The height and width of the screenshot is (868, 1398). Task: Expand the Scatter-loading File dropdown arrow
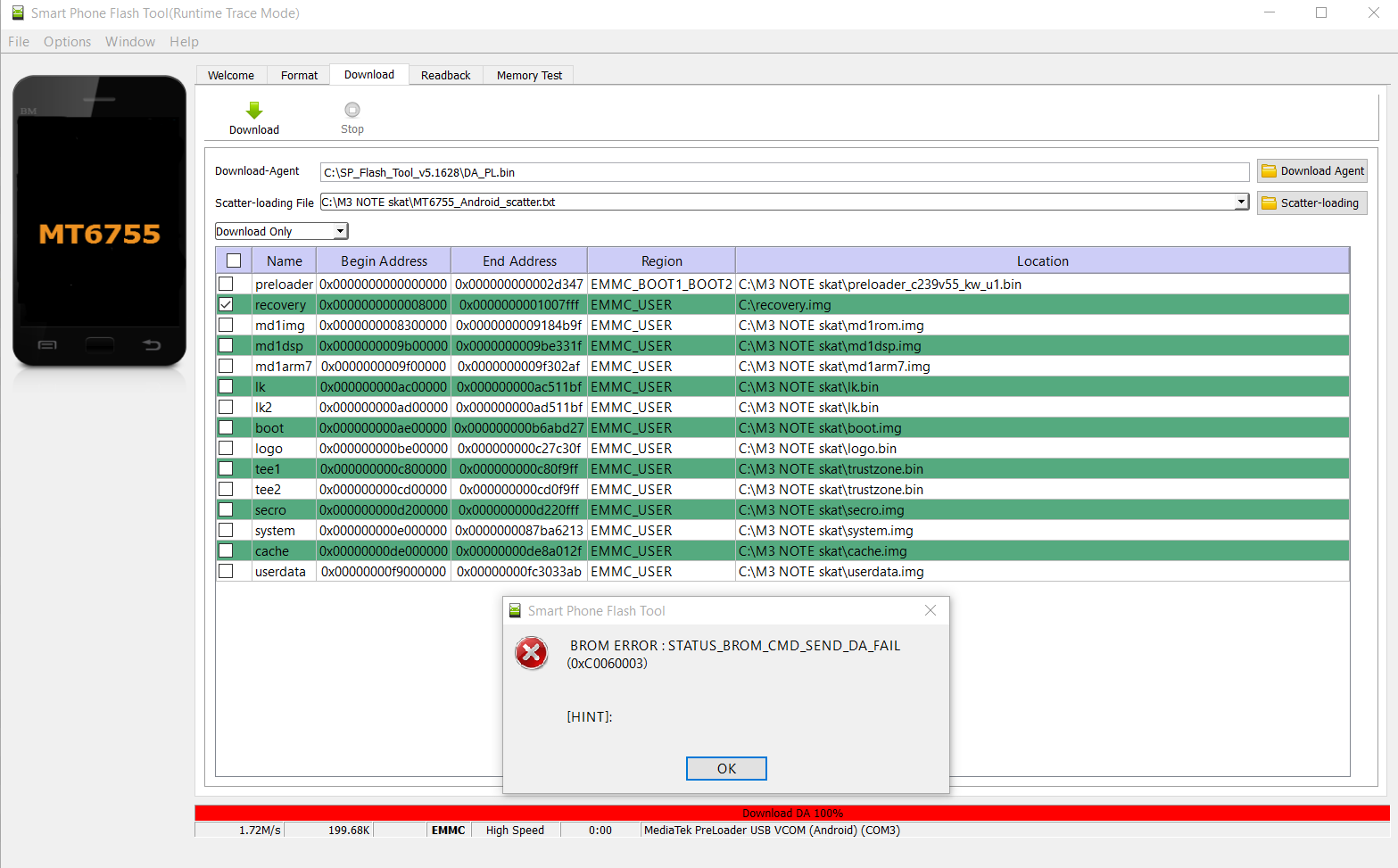[1241, 203]
